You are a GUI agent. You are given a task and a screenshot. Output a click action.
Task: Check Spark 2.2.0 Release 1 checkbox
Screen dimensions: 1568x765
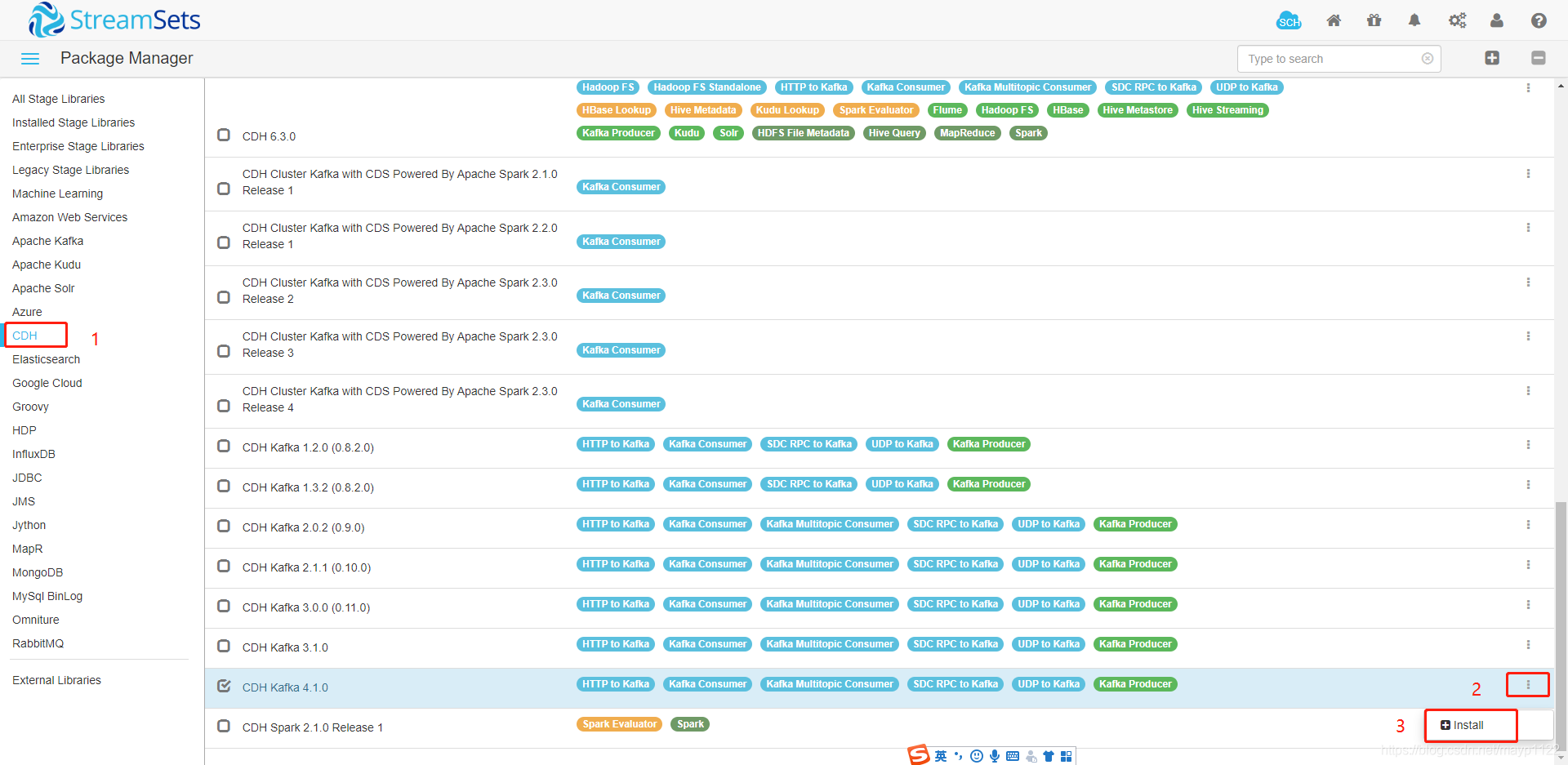coord(224,242)
